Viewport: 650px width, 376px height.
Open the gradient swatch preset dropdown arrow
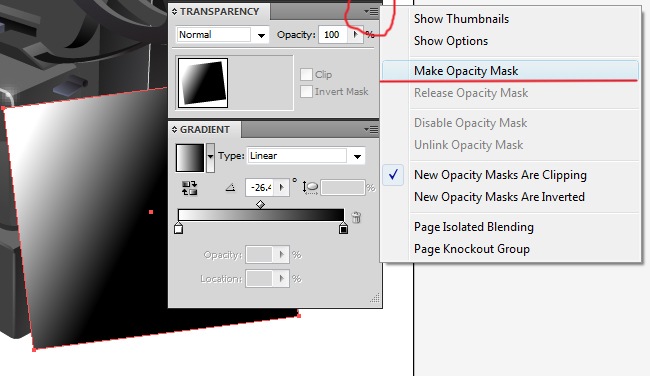[x=211, y=157]
